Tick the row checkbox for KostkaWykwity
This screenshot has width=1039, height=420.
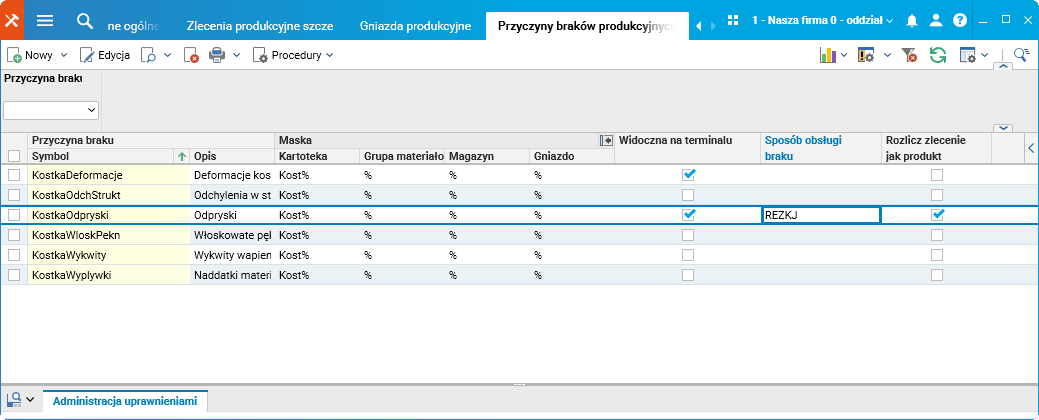pos(13,255)
